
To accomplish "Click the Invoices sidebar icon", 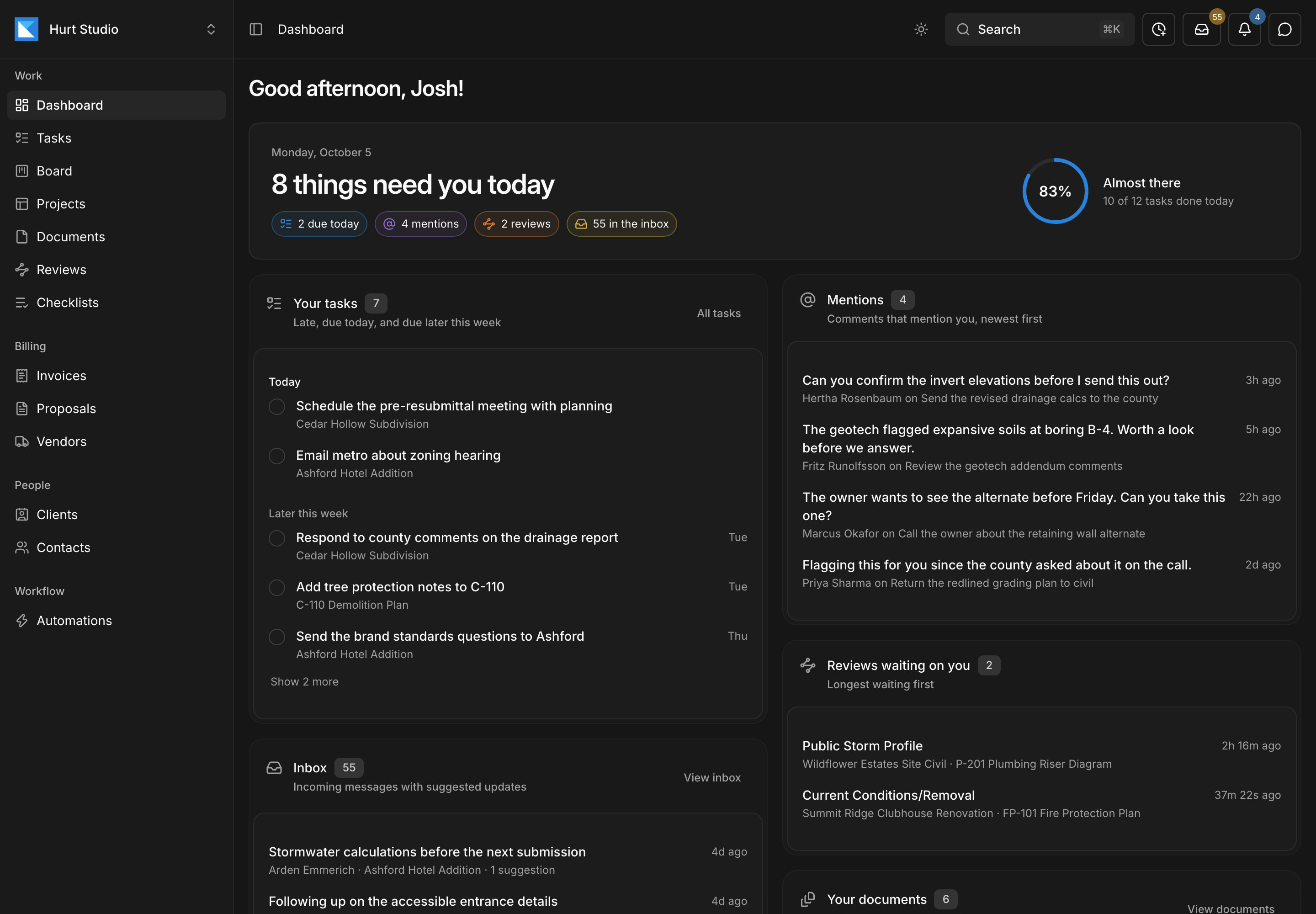I will click(22, 376).
